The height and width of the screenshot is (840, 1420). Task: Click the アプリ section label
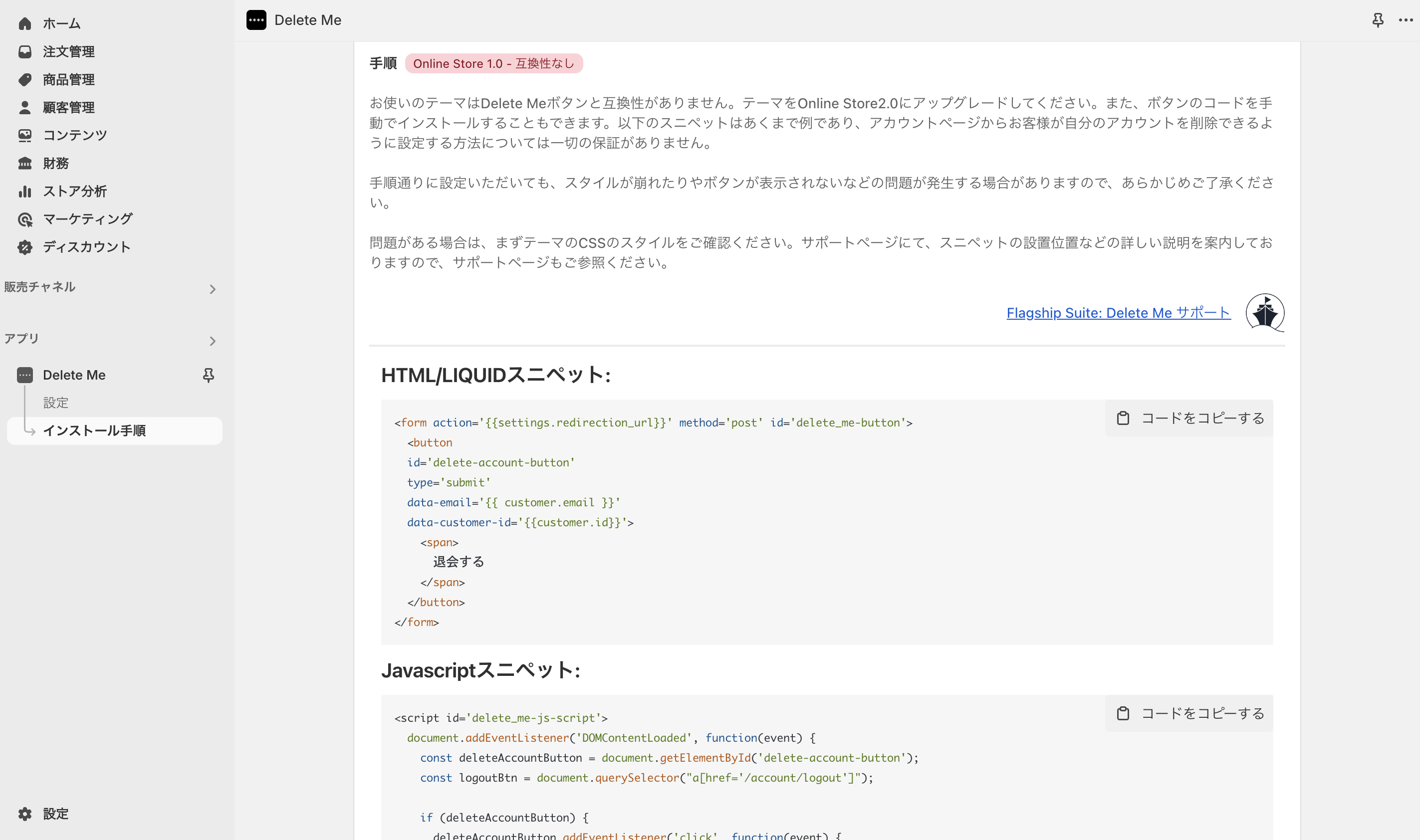pyautogui.click(x=21, y=339)
